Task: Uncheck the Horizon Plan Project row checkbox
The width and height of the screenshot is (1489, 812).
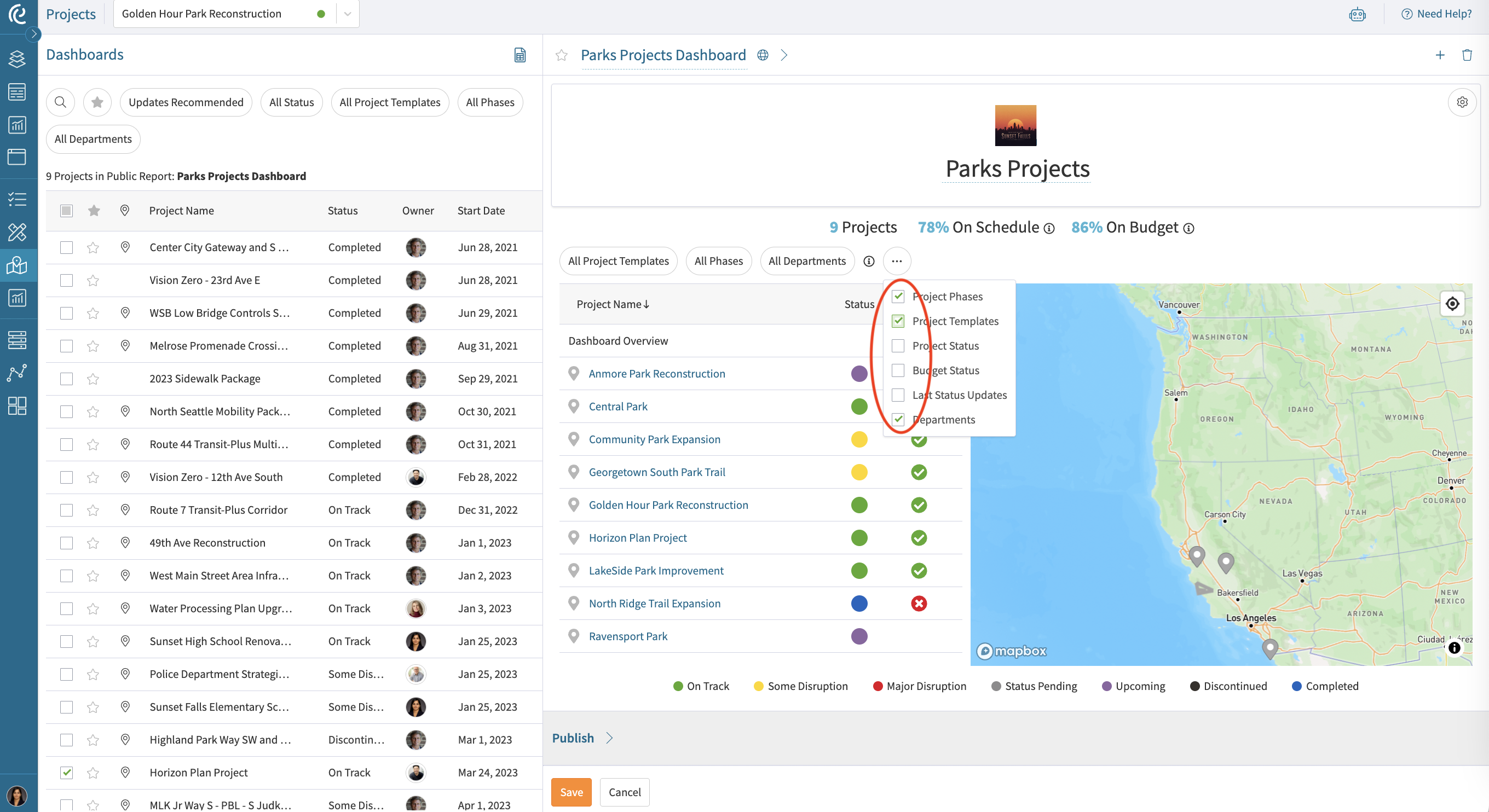Action: [66, 773]
